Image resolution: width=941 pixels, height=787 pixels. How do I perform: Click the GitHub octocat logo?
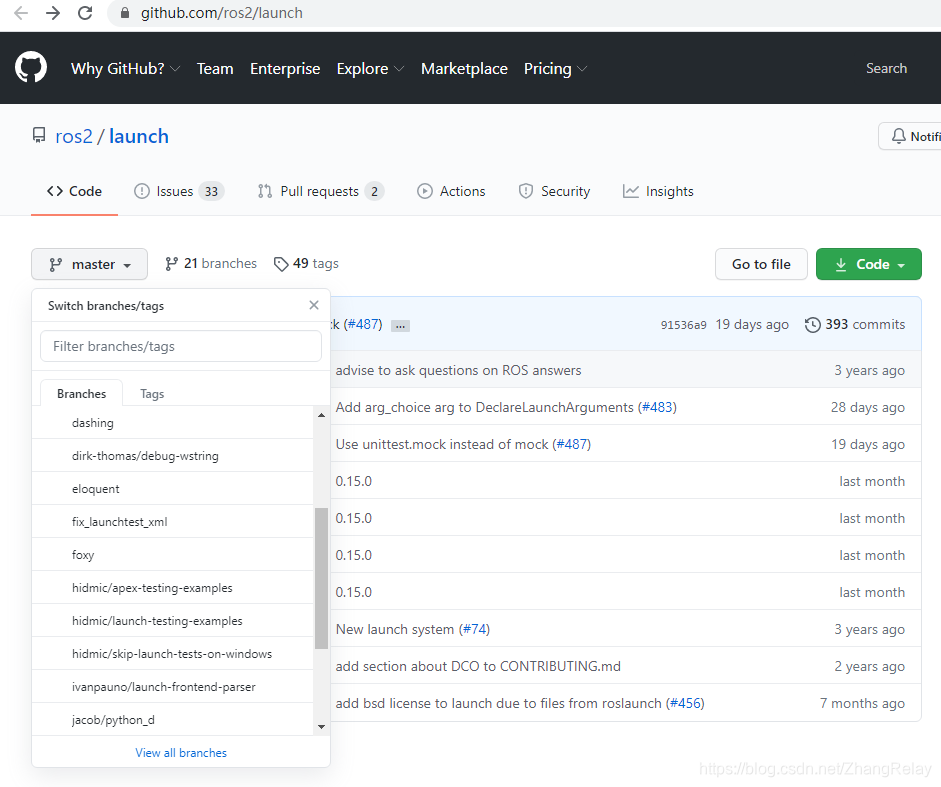tap(30, 67)
